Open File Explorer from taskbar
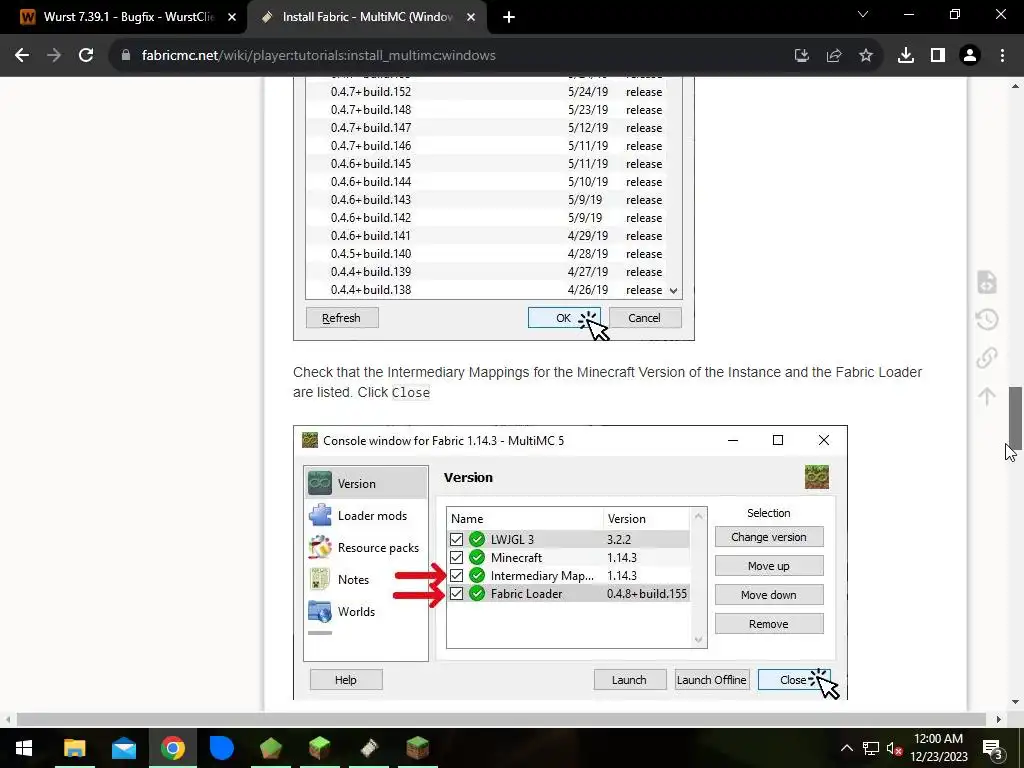Image resolution: width=1024 pixels, height=768 pixels. [x=74, y=748]
